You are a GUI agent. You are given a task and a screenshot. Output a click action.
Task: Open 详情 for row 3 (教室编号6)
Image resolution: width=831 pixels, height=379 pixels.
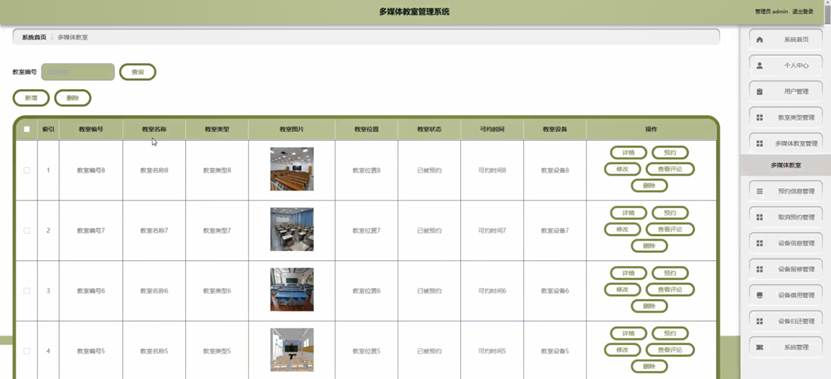click(x=629, y=273)
